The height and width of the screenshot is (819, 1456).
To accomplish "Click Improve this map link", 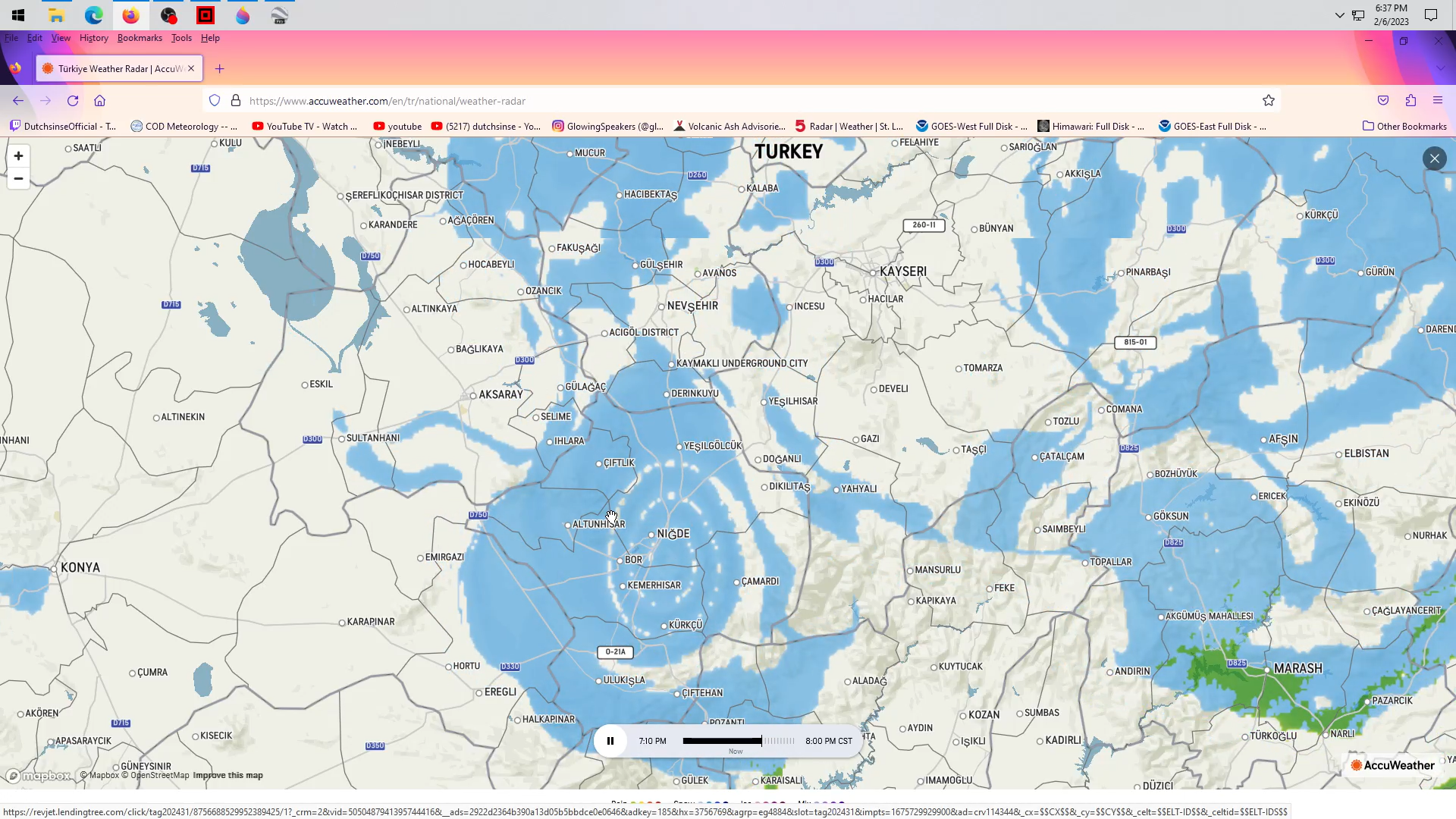I will click(228, 776).
